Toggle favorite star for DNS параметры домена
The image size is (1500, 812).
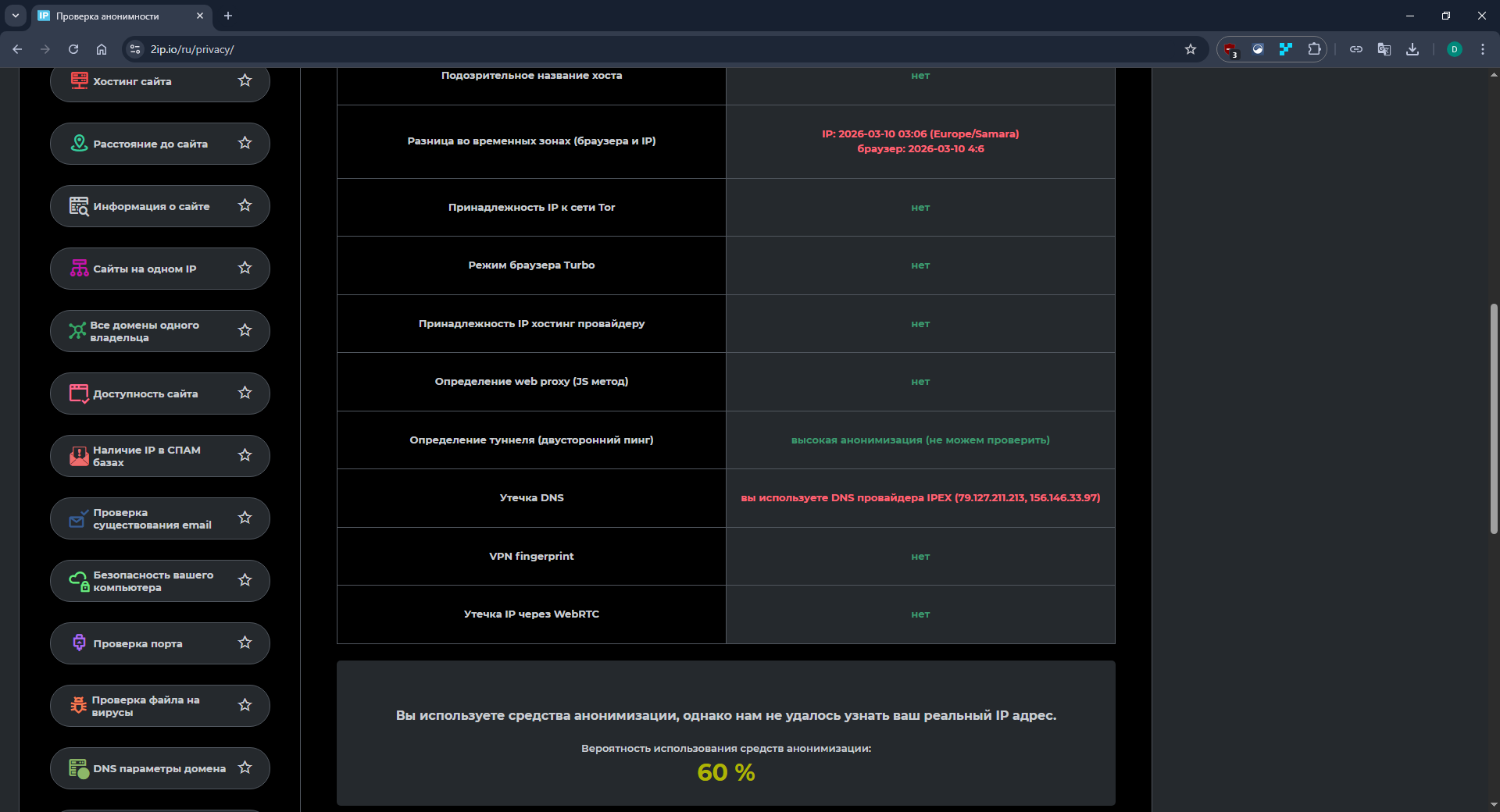coord(245,767)
